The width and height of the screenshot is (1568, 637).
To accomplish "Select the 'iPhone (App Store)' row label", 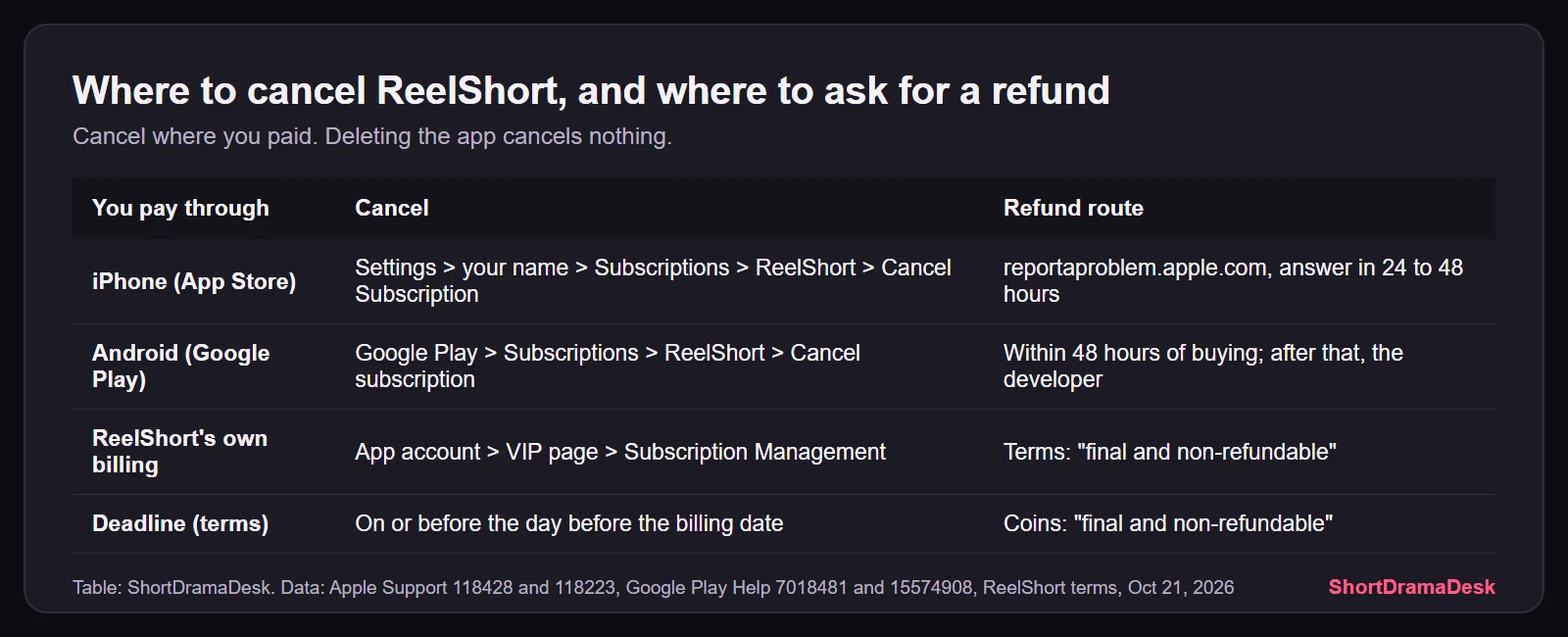I will [x=194, y=281].
